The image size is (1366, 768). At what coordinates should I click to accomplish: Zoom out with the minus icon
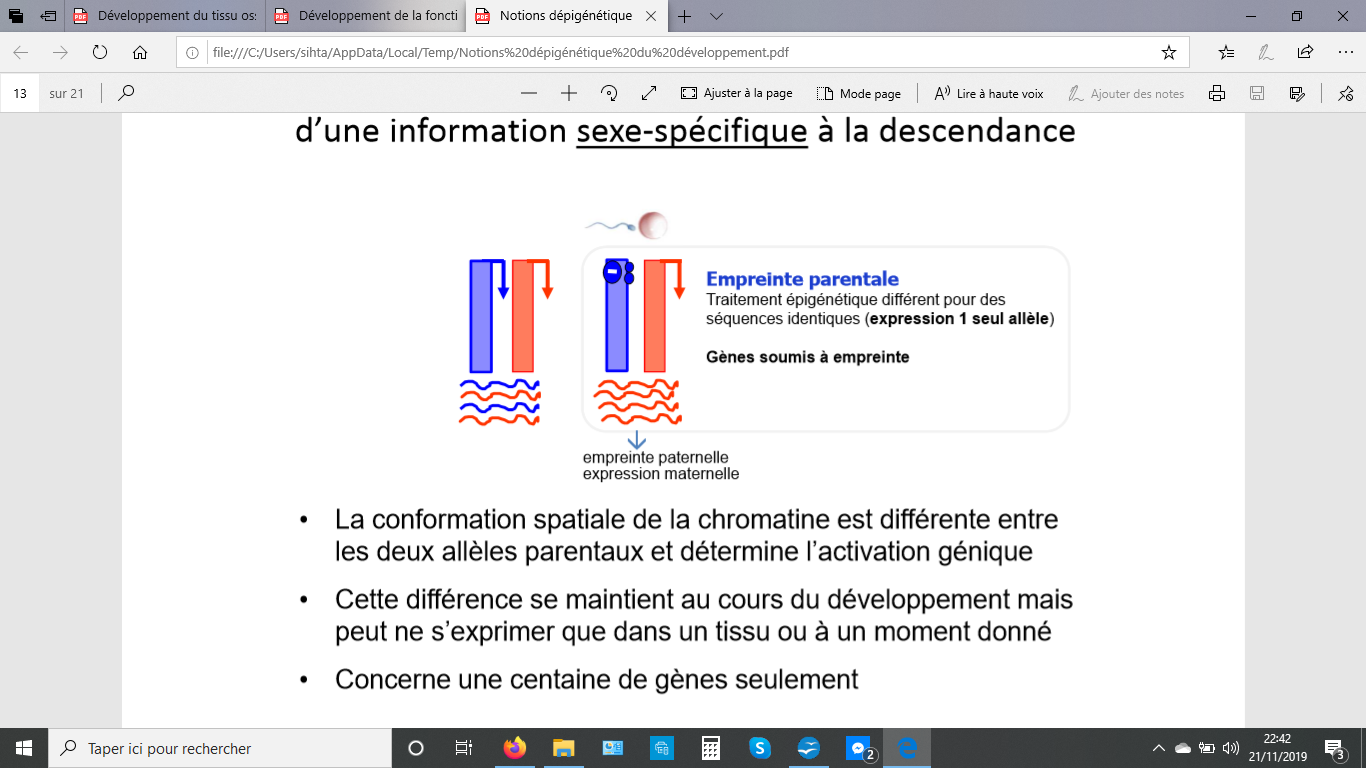click(529, 93)
